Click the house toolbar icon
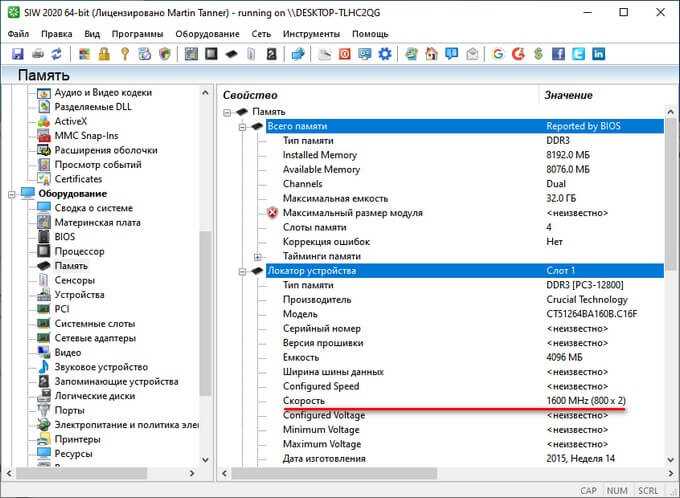680x498 pixels. pyautogui.click(x=431, y=54)
